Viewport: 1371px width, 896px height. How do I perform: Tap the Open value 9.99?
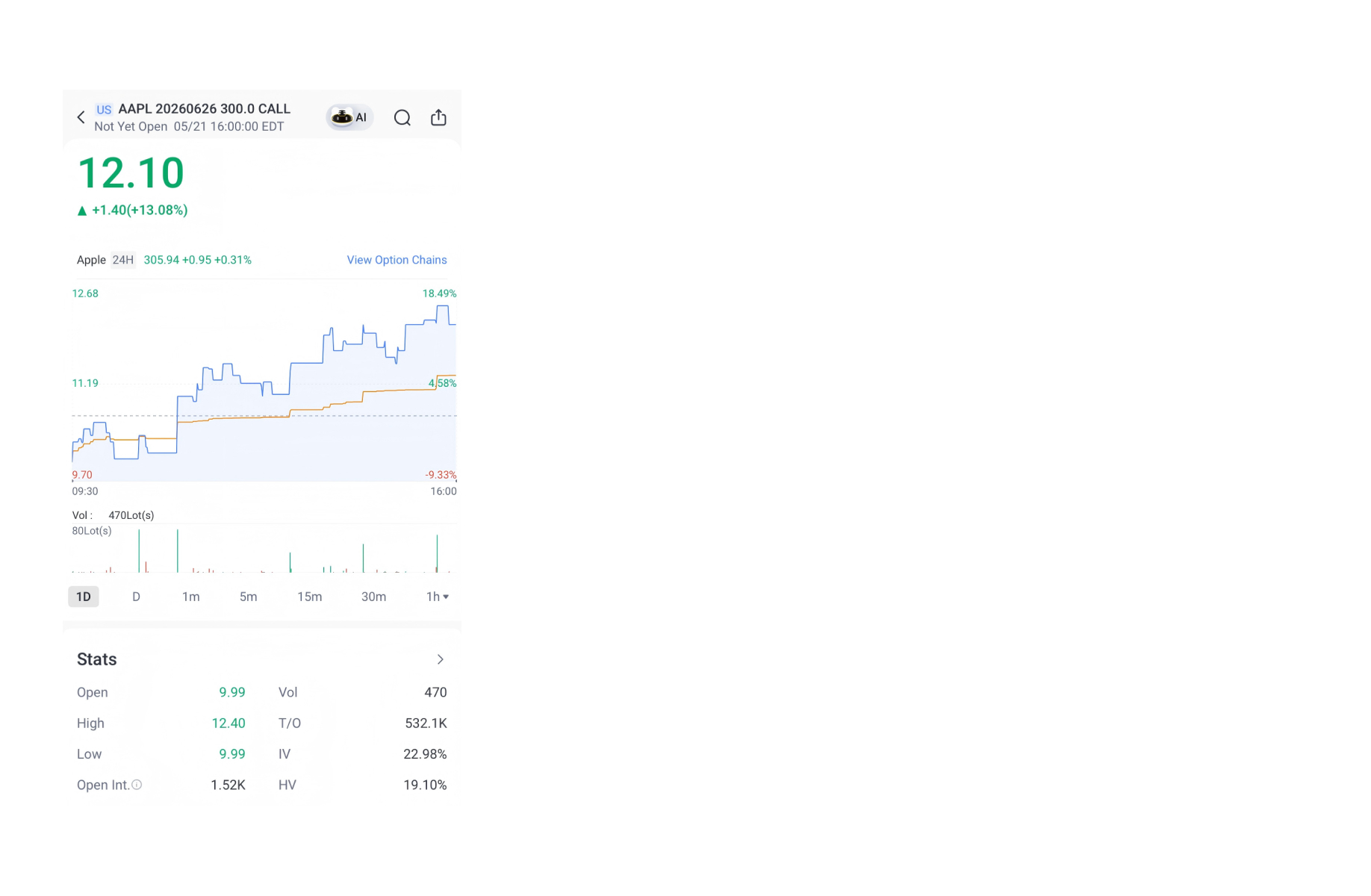(x=232, y=692)
